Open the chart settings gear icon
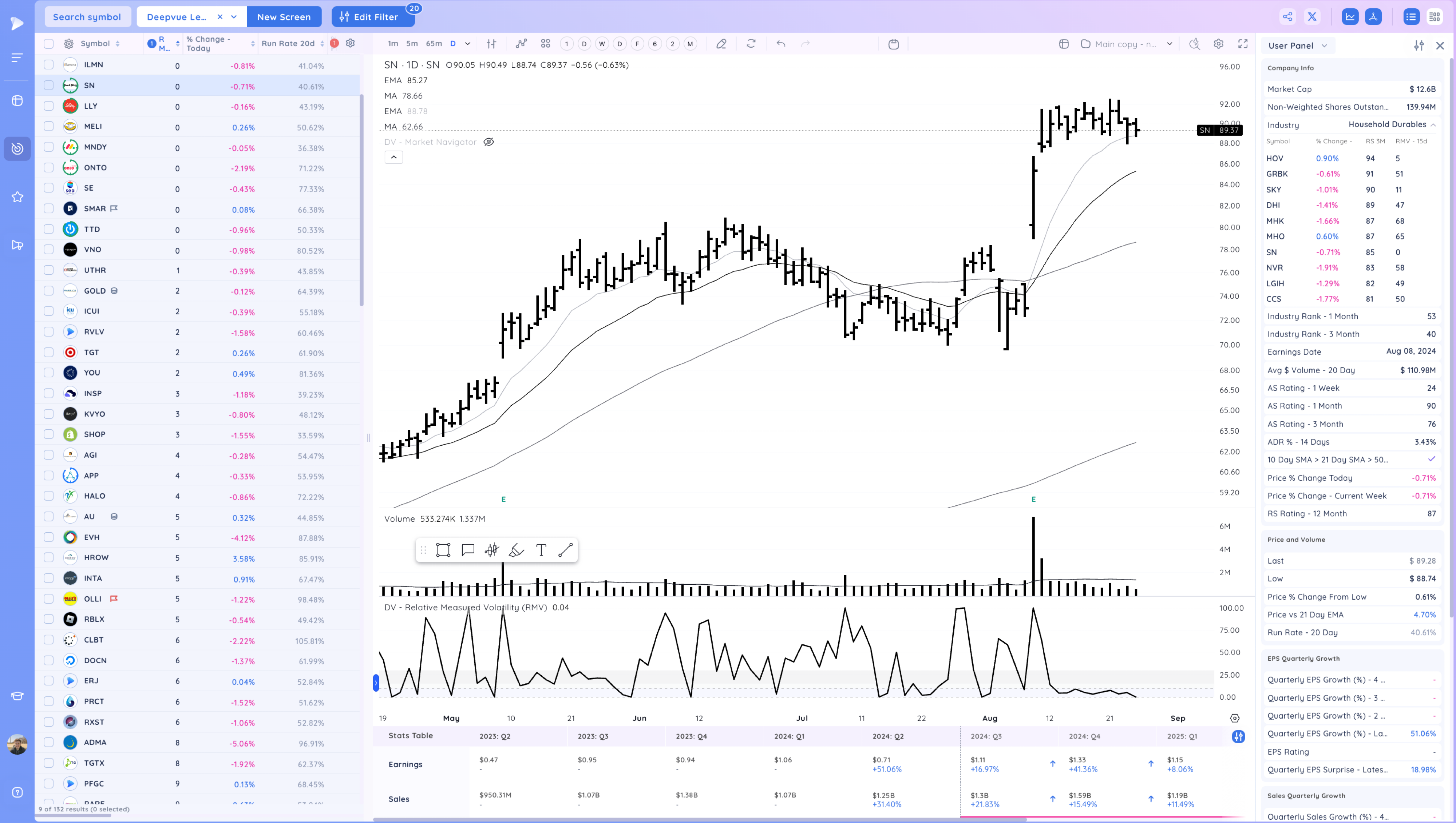This screenshot has width=1456, height=823. pyautogui.click(x=1219, y=44)
